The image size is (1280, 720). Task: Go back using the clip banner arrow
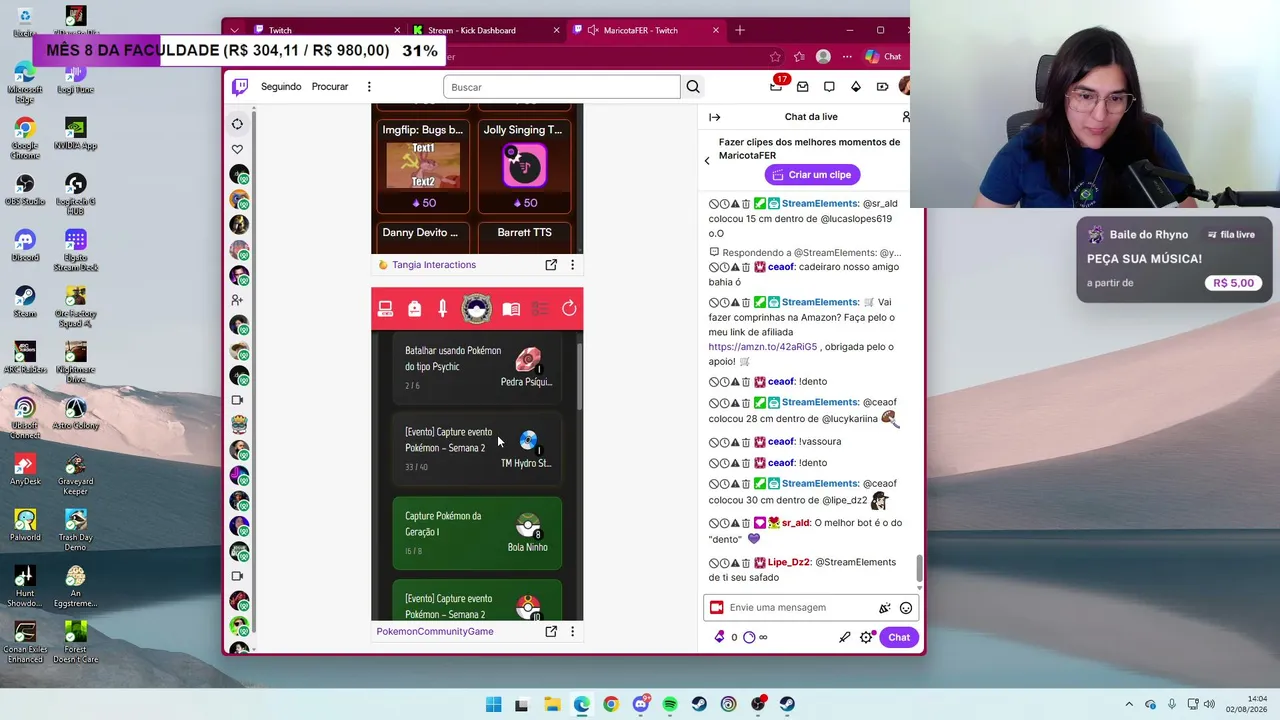[x=707, y=160]
